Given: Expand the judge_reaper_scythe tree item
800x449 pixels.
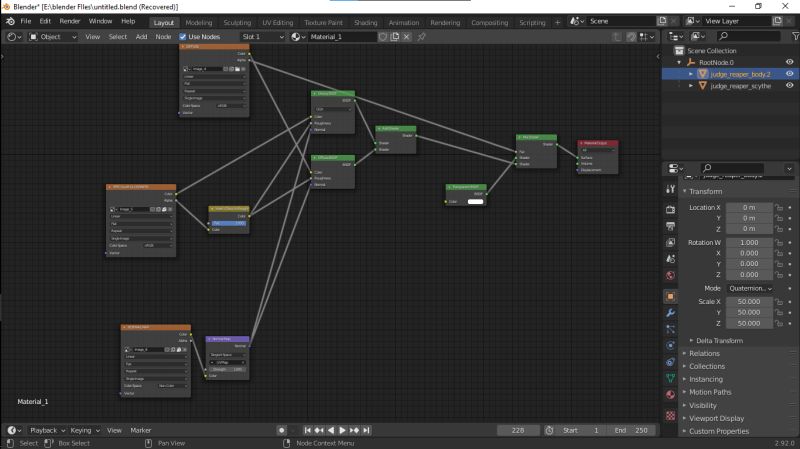Looking at the screenshot, I should click(x=691, y=86).
